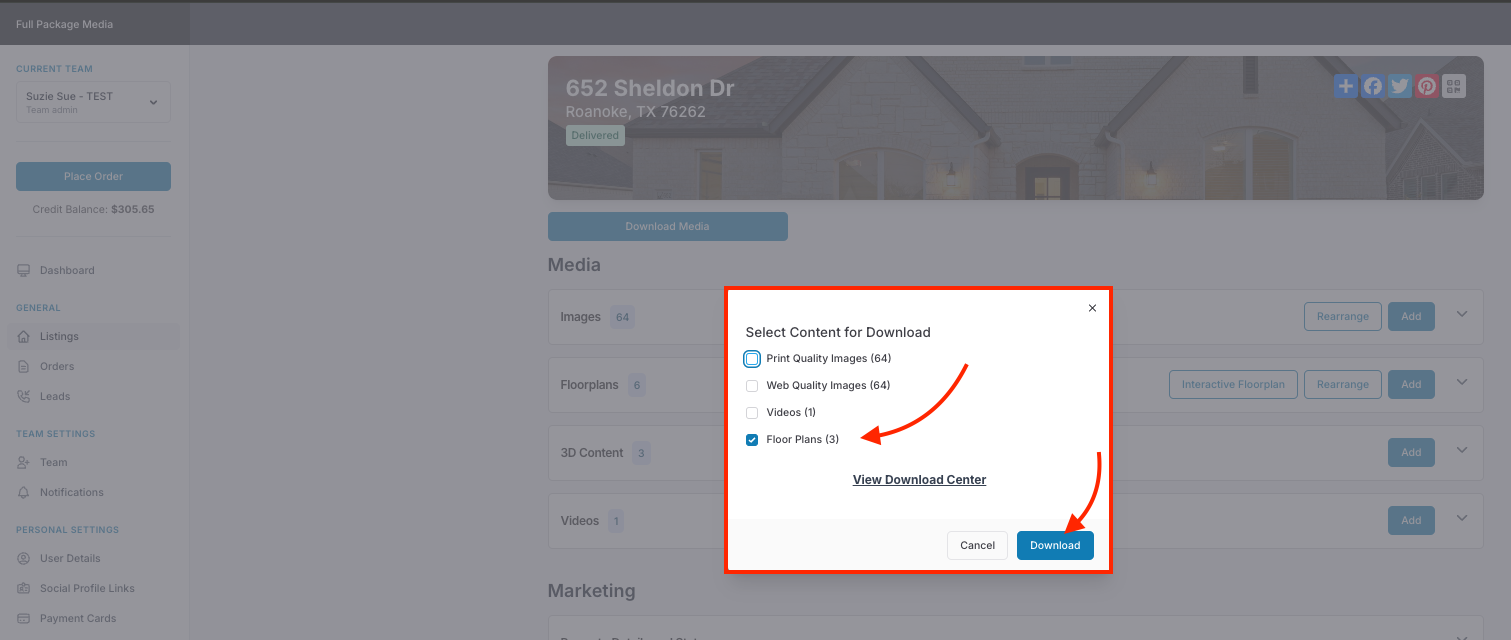Cancel the download dialog
Screen dimensions: 1511x640
[x=977, y=545]
